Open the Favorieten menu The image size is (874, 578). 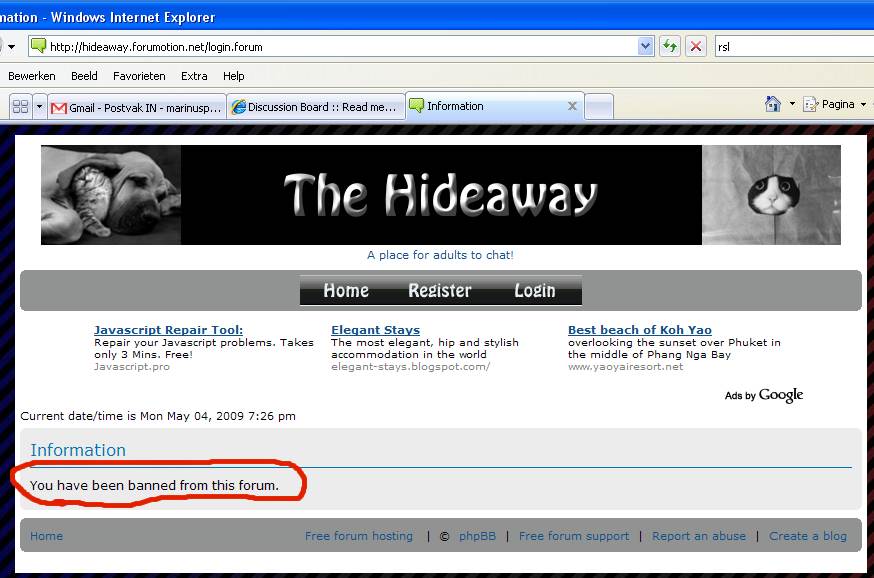point(139,76)
